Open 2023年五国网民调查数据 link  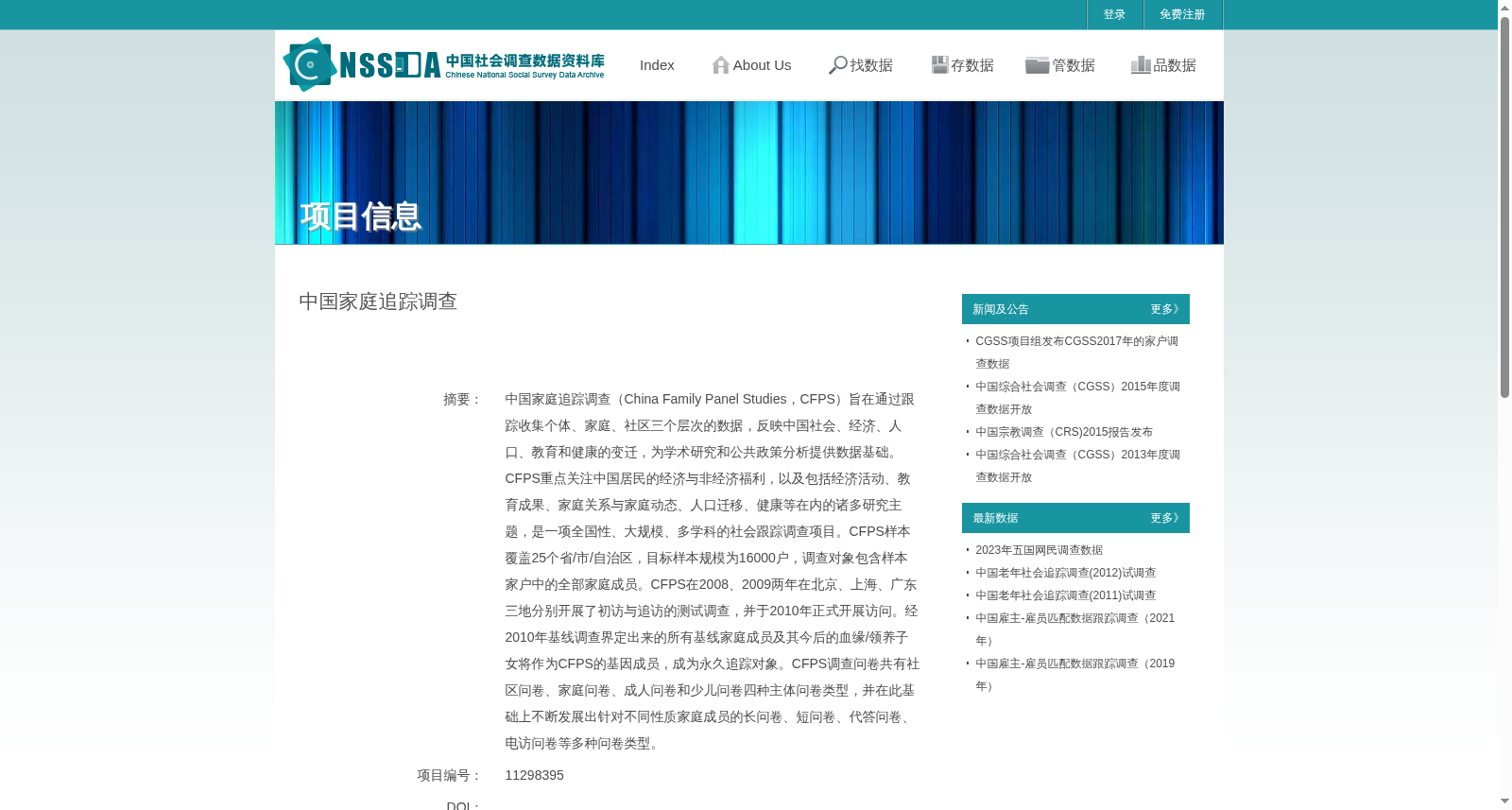[x=1039, y=550]
